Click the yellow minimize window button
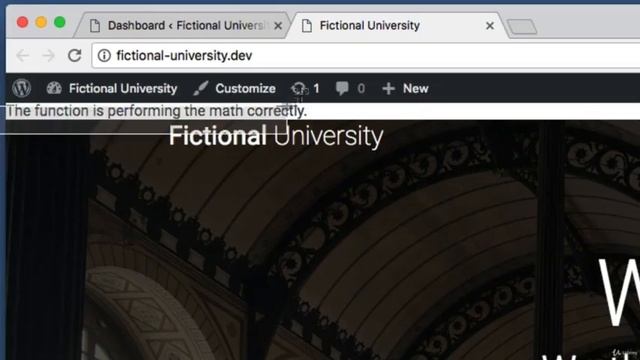 pyautogui.click(x=41, y=22)
